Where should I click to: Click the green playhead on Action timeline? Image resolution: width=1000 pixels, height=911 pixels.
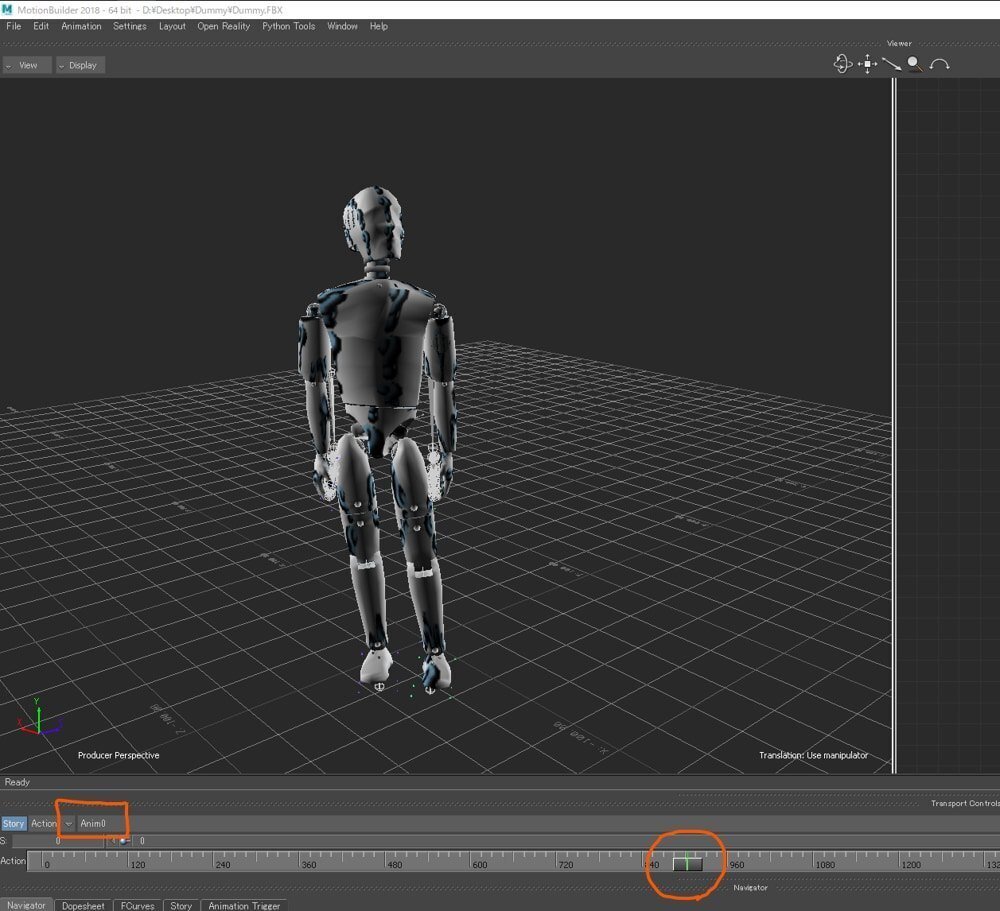coord(687,862)
